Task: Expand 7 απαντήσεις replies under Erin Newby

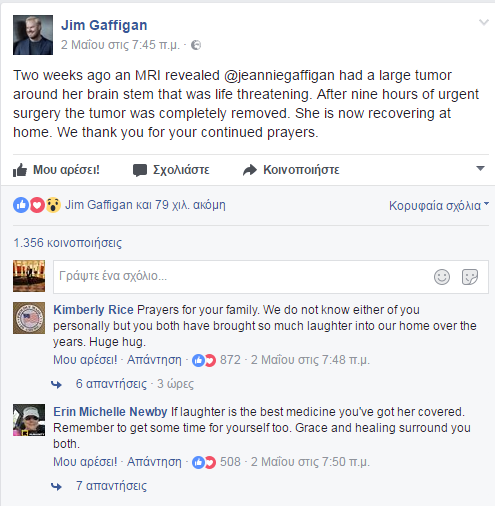Action: pos(111,486)
